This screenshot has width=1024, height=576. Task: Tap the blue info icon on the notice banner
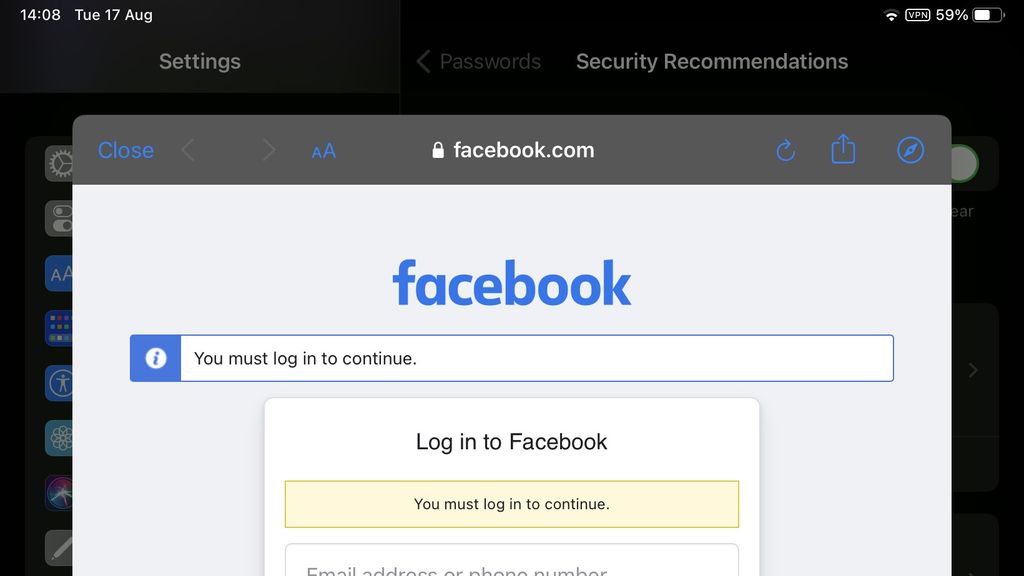[x=155, y=357]
